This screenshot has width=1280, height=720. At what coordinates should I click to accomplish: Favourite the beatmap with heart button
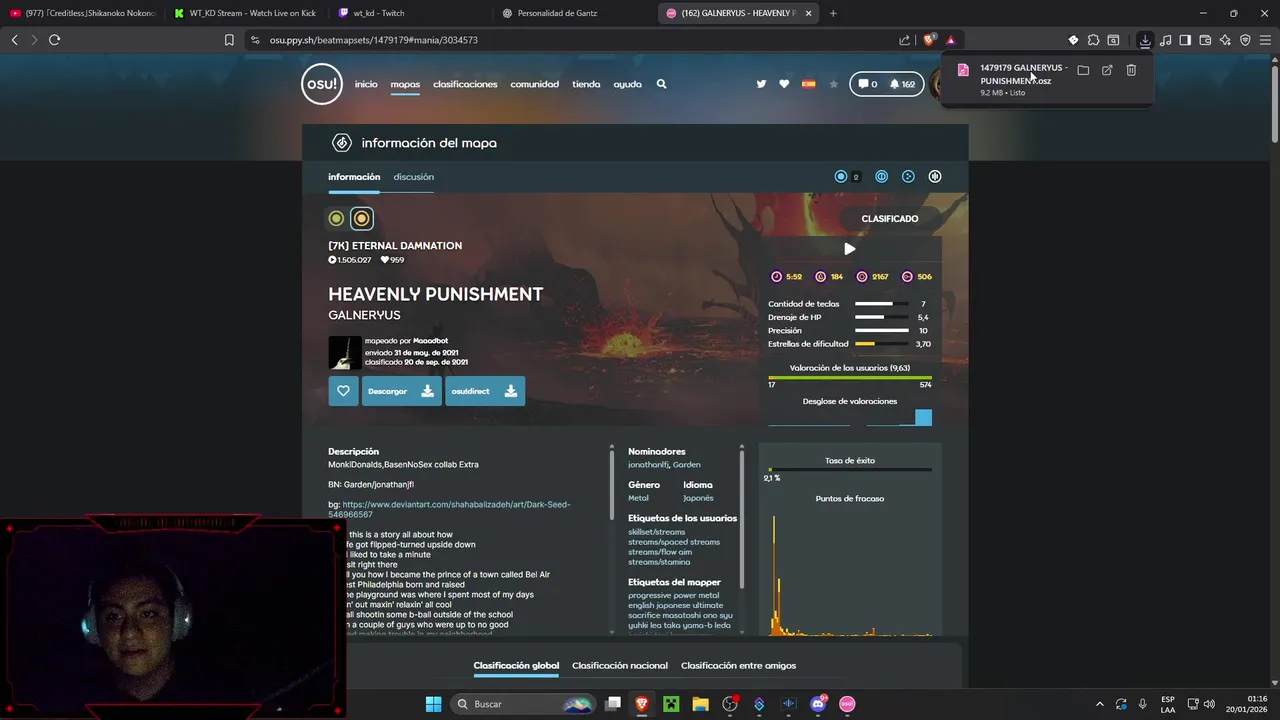tap(343, 391)
